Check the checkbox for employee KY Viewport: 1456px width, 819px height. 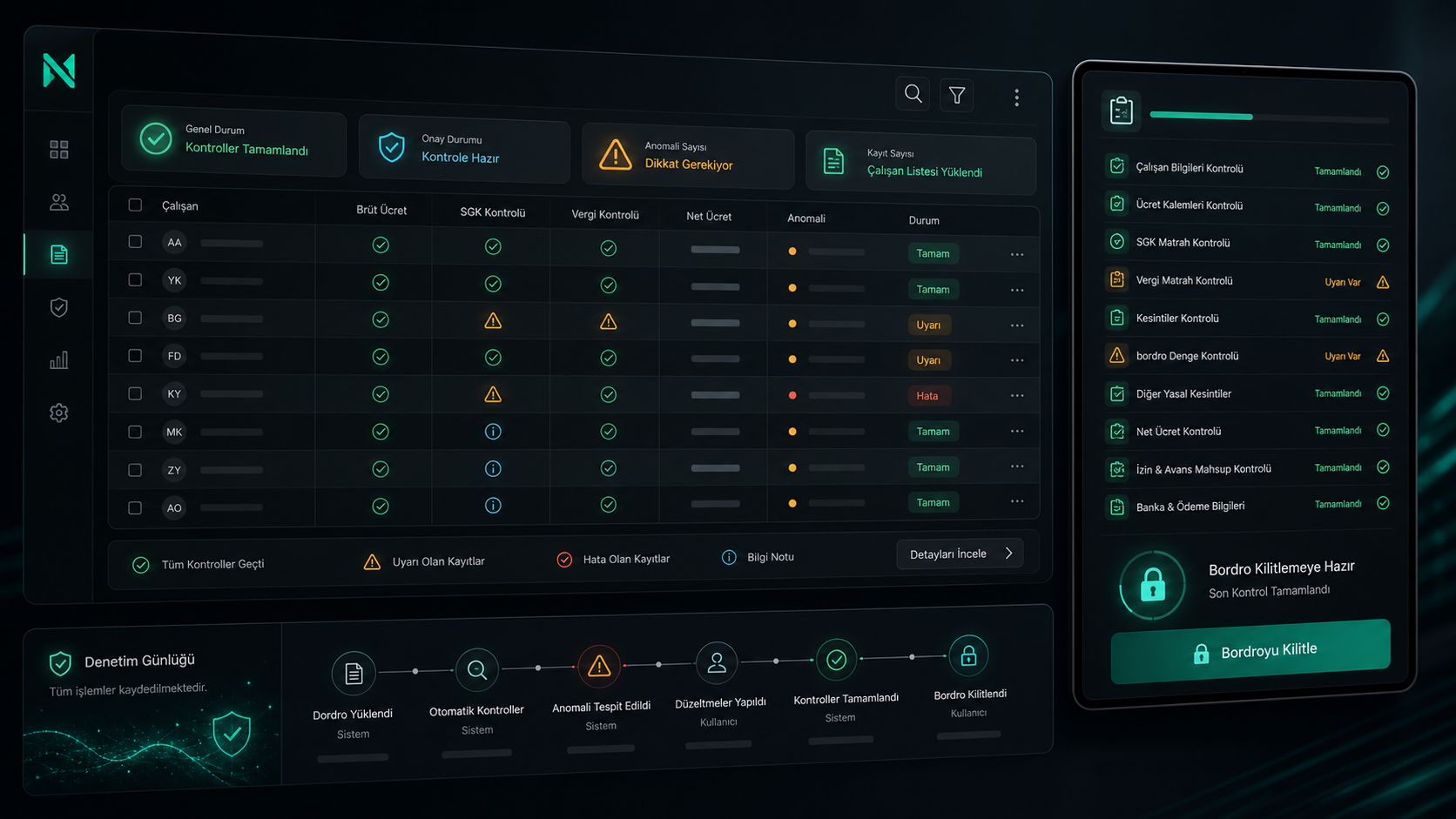[x=135, y=393]
